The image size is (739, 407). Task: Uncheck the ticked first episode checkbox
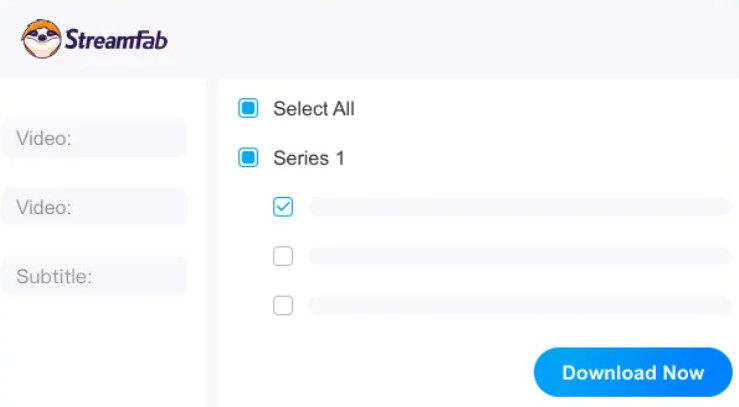[x=283, y=207]
